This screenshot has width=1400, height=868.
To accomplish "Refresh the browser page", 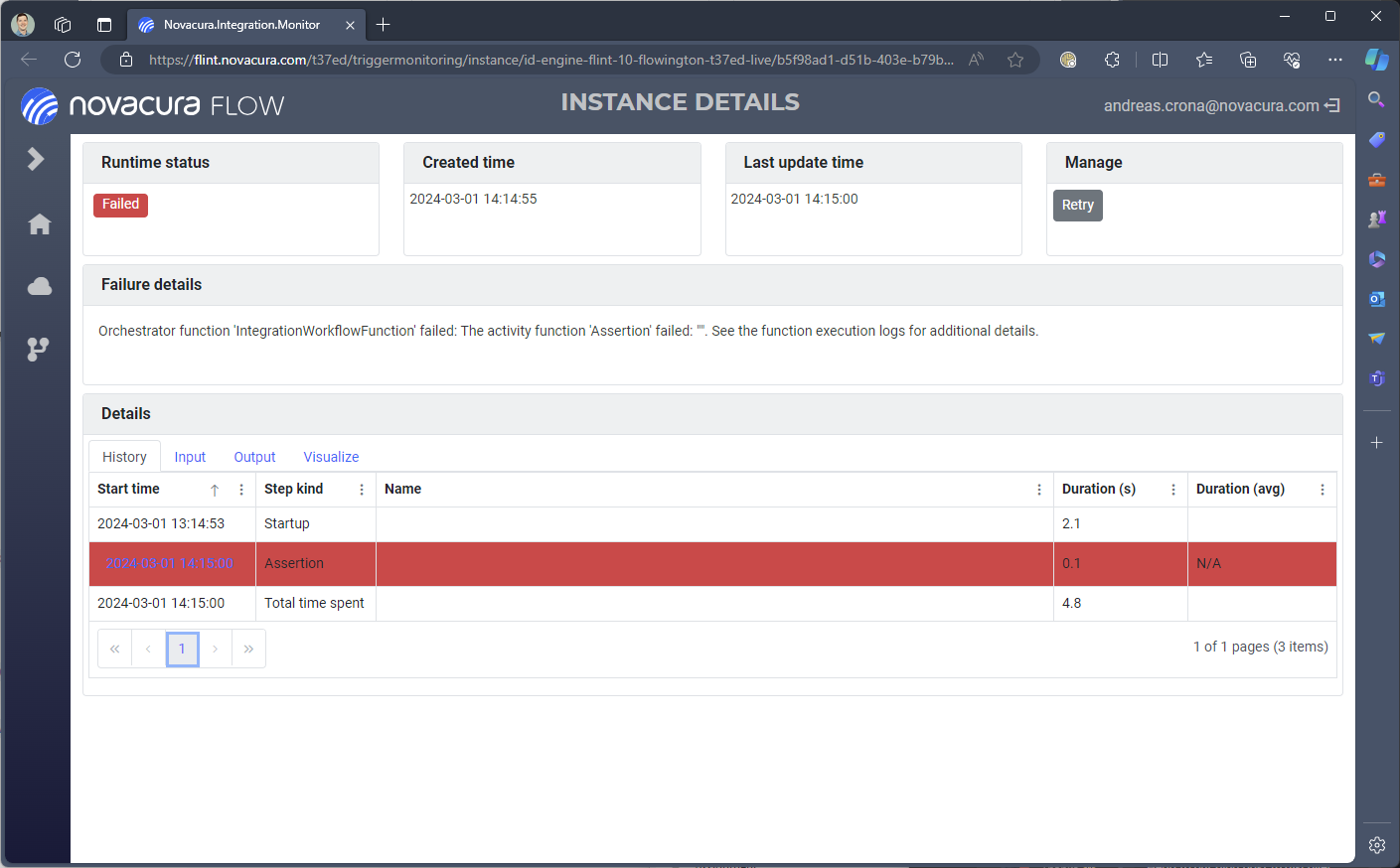I will (73, 60).
